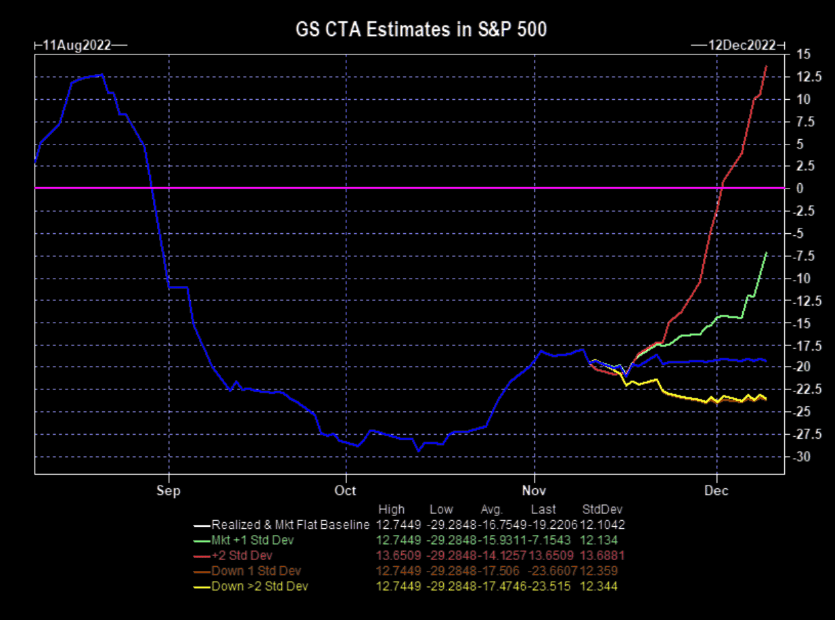Viewport: 835px width, 620px height.
Task: Select the Realized & Mkt Flat Baseline legend label
Action: 290,525
